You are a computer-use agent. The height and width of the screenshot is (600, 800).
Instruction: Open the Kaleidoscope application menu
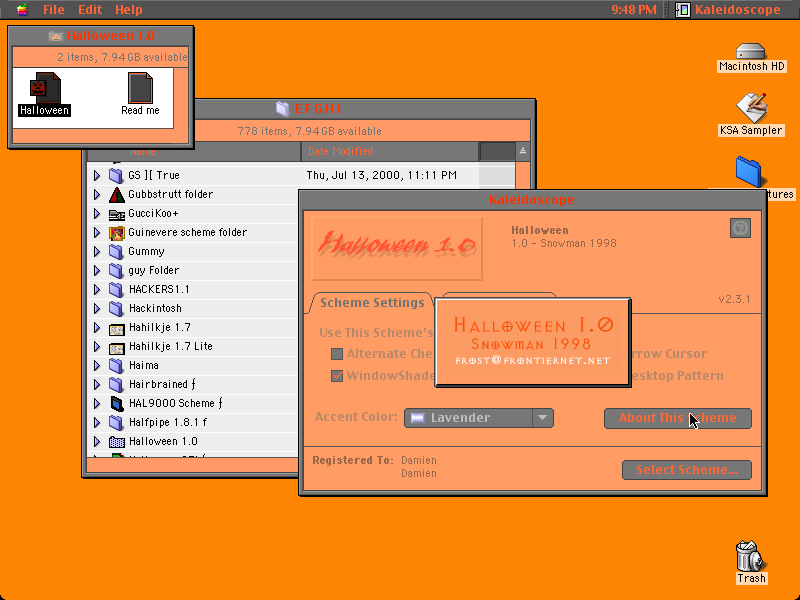click(x=729, y=9)
